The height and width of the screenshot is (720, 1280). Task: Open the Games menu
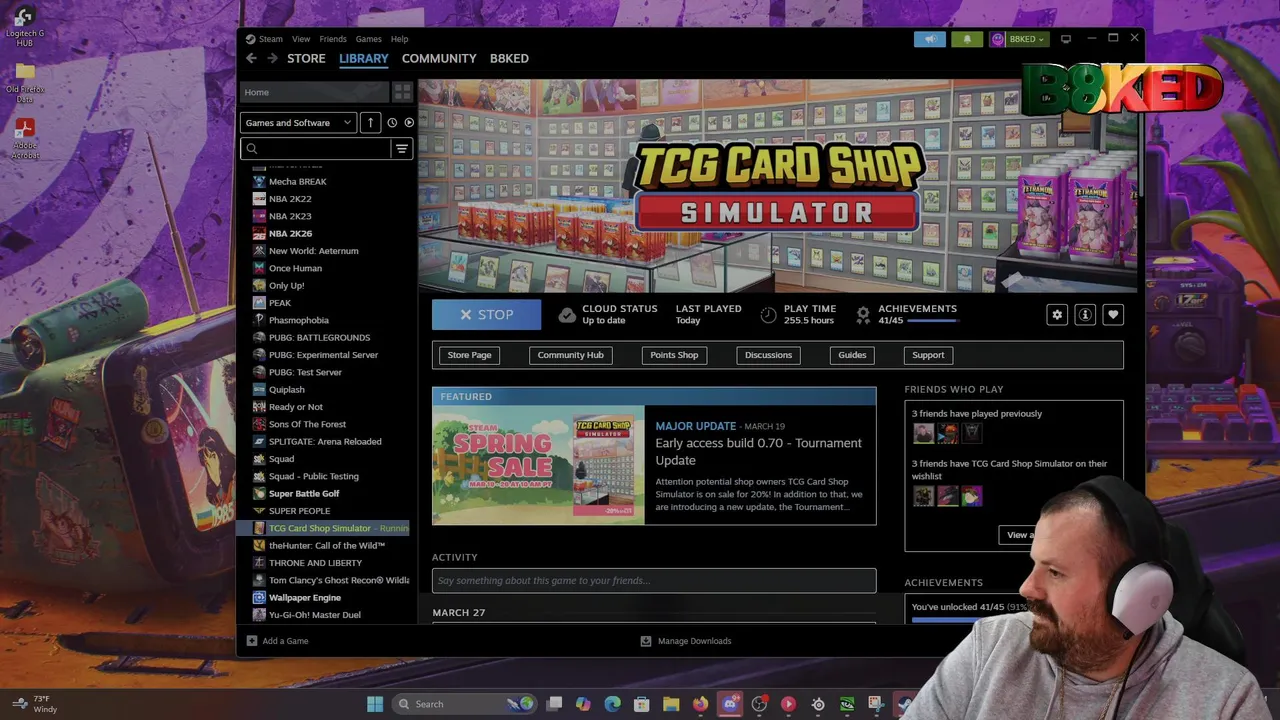coord(368,39)
